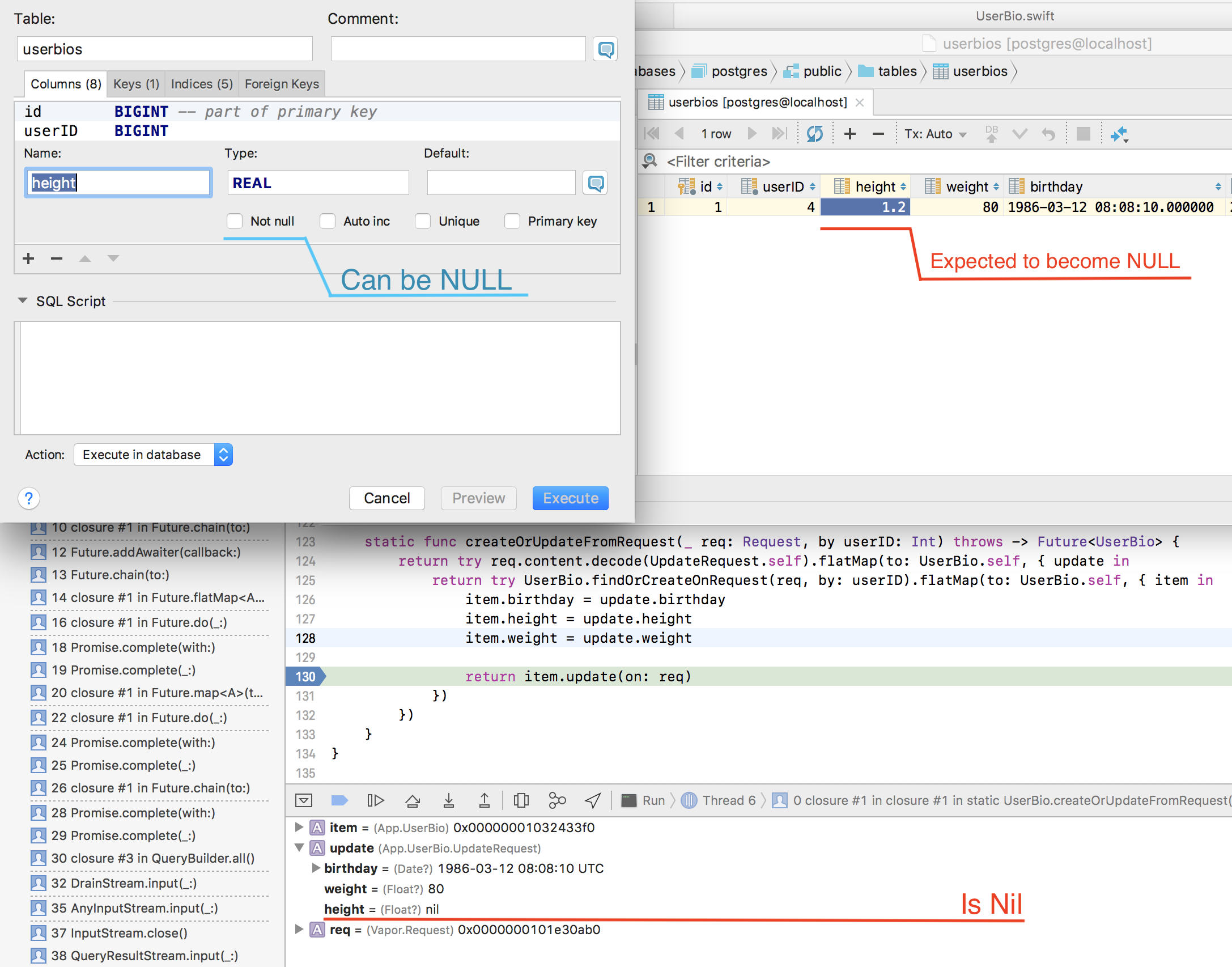
Task: Expand the item variable in debugger
Action: [x=299, y=828]
